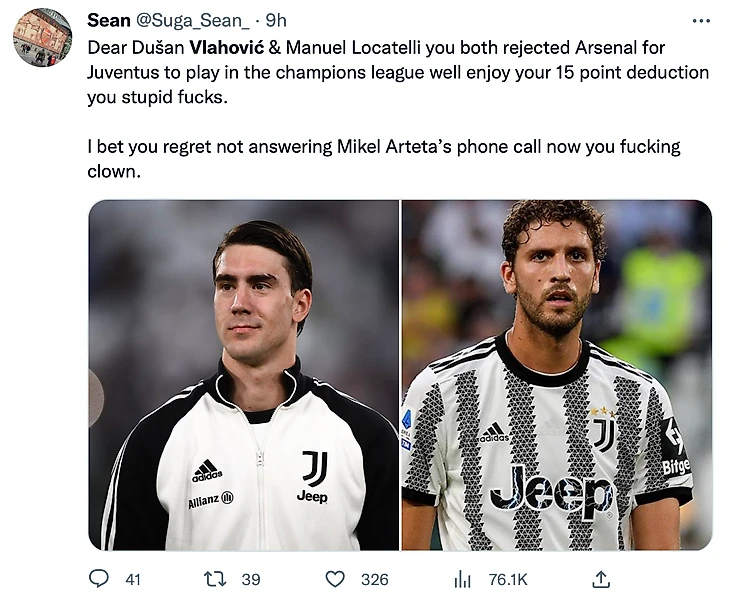Open tweet analytics via the bar chart icon
The image size is (730, 595).
(462, 579)
